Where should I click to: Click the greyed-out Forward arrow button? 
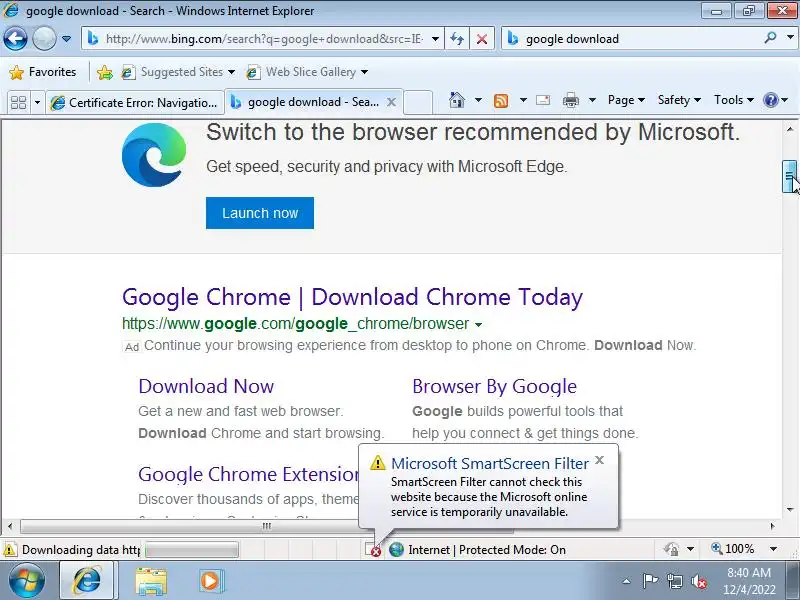[44, 39]
